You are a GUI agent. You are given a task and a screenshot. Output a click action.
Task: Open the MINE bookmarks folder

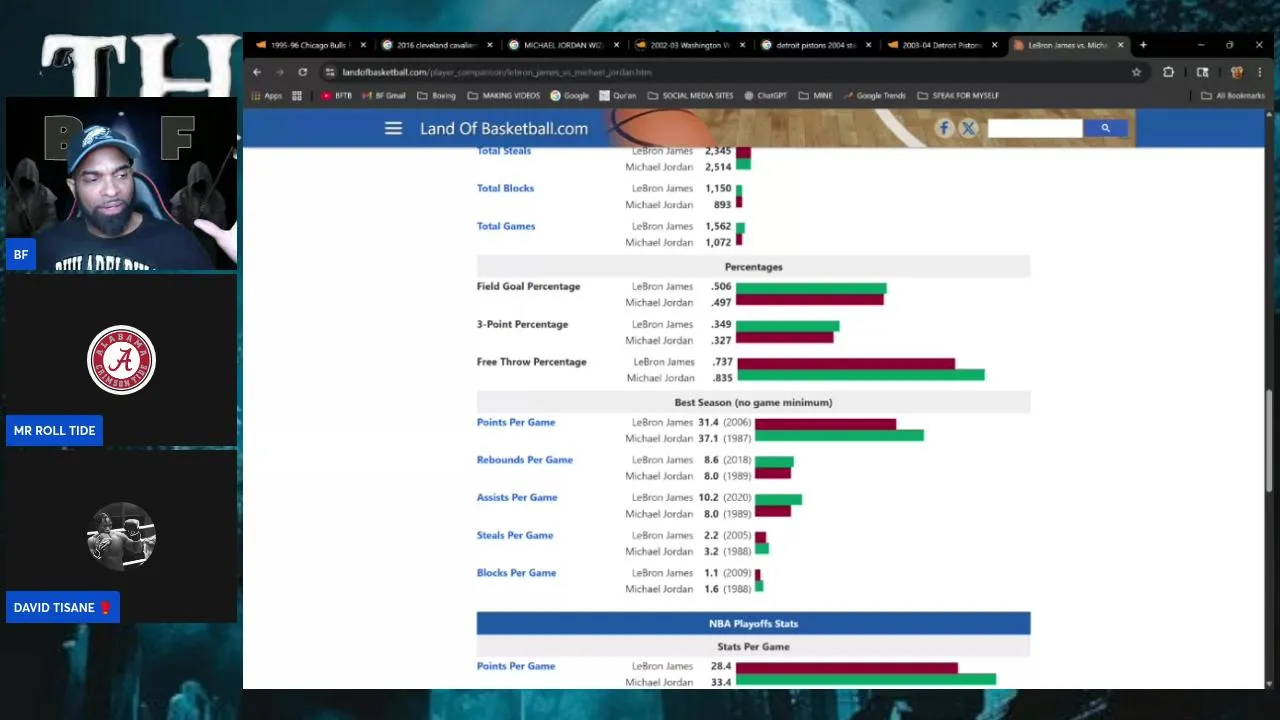815,96
